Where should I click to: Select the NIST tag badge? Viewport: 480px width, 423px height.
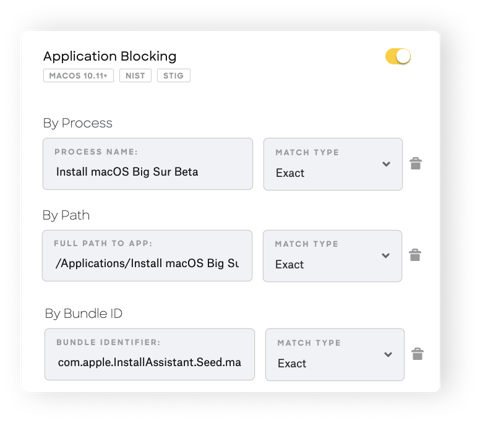[x=135, y=76]
